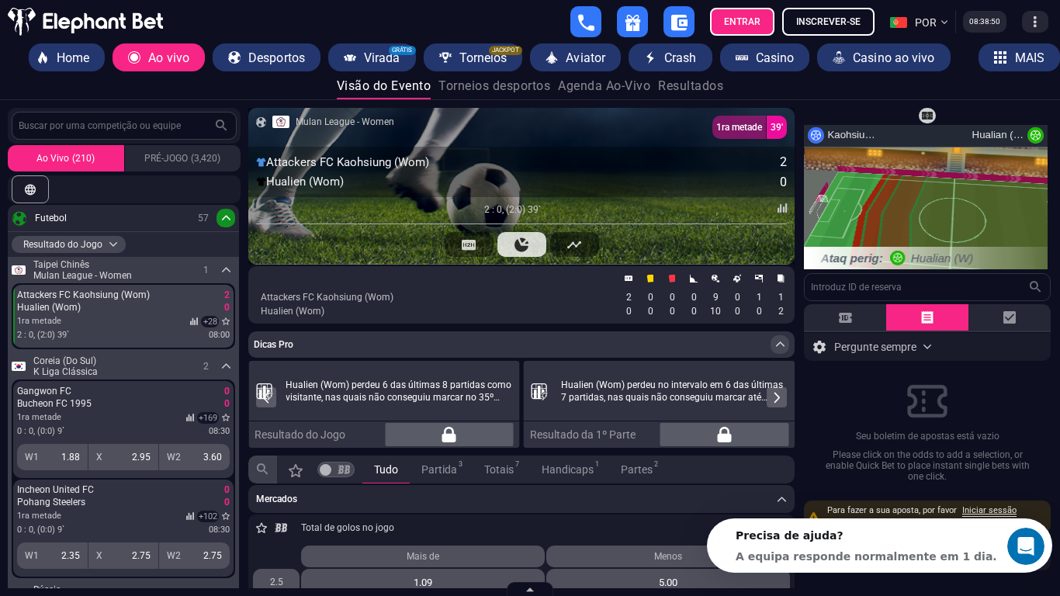
Task: Select the pie chart stats view
Action: (x=521, y=245)
